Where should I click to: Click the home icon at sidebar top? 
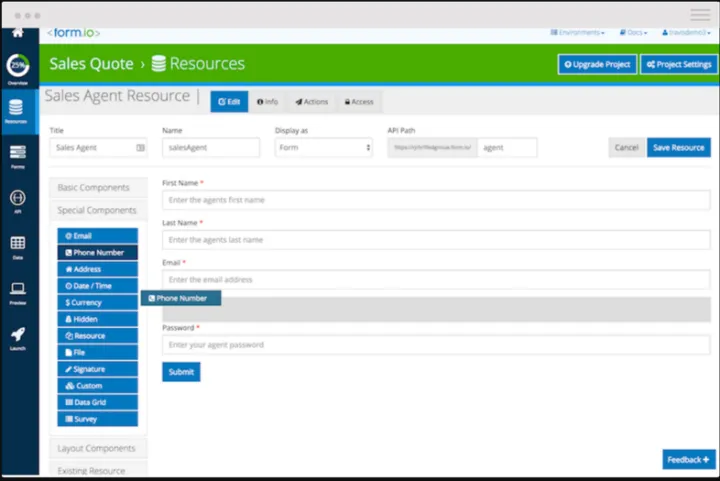[x=17, y=32]
